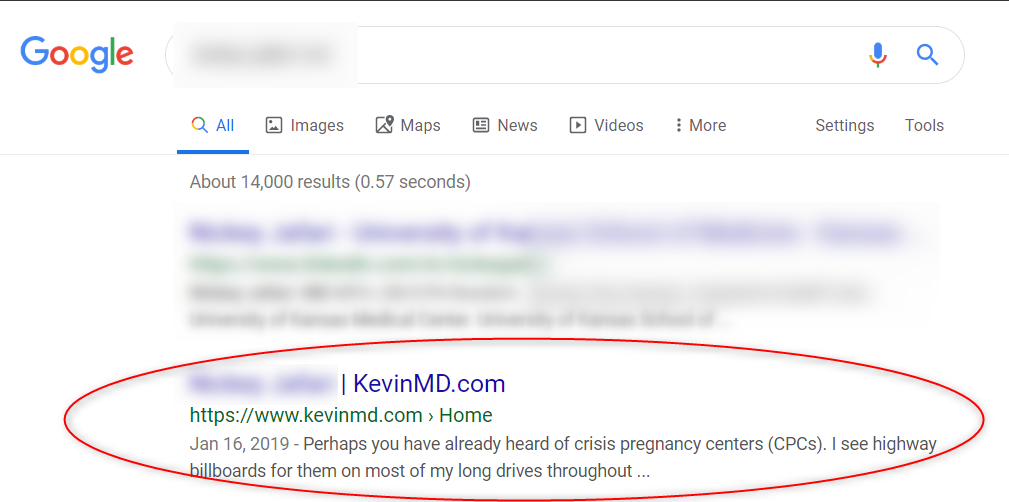Open the Settings dropdown
The width and height of the screenshot is (1009, 502).
(x=844, y=125)
